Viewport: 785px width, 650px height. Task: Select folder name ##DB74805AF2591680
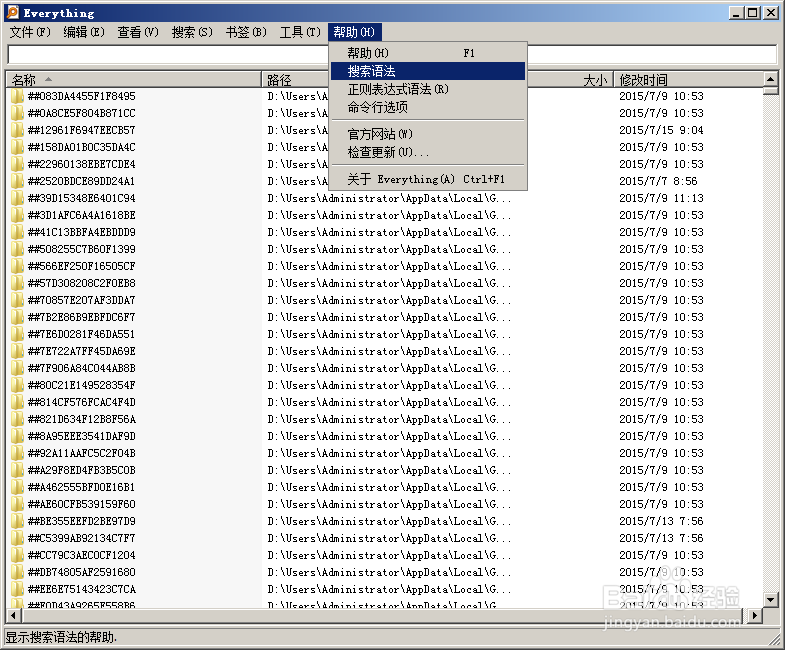[x=82, y=572]
